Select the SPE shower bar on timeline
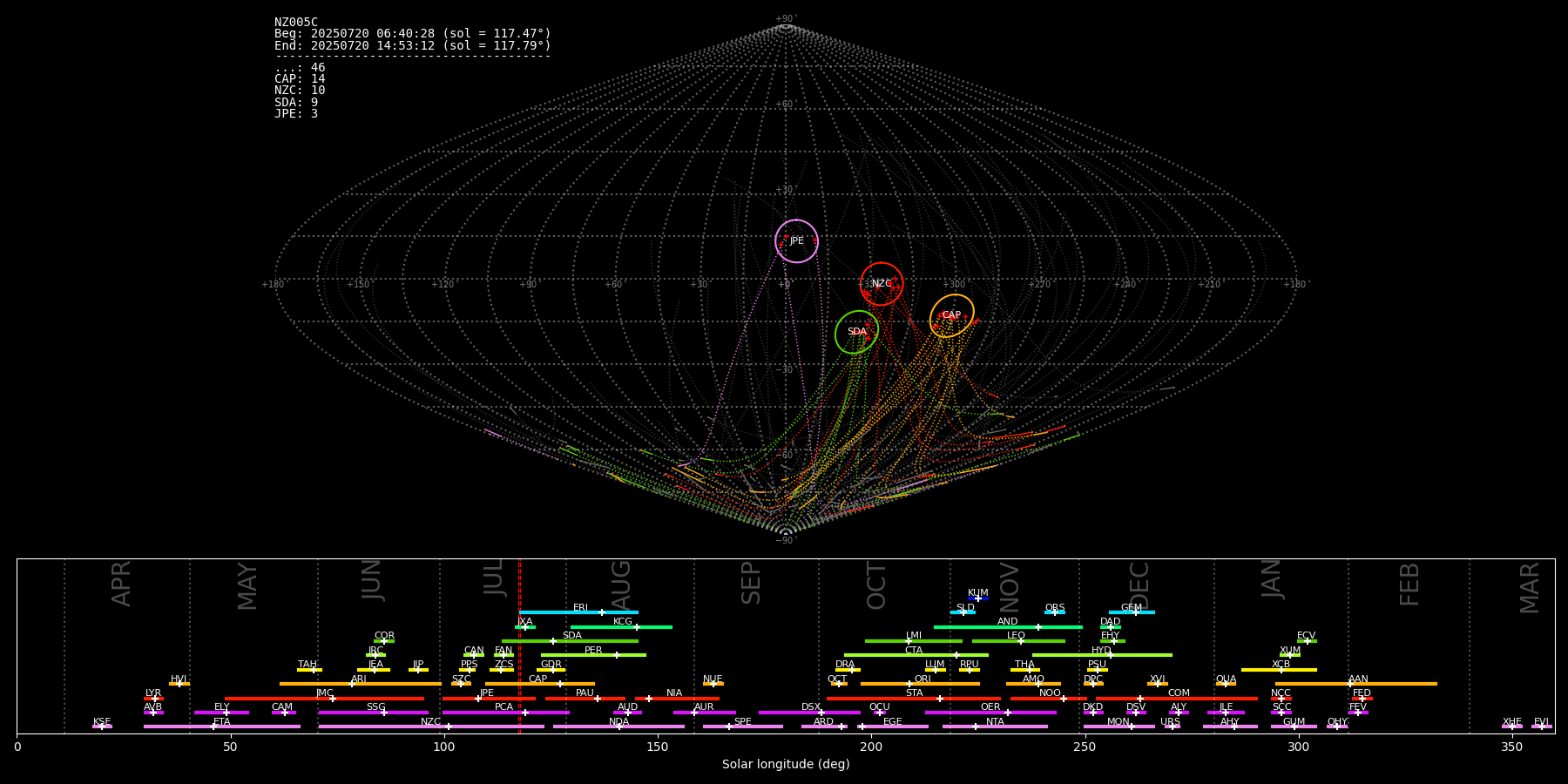 click(x=742, y=727)
